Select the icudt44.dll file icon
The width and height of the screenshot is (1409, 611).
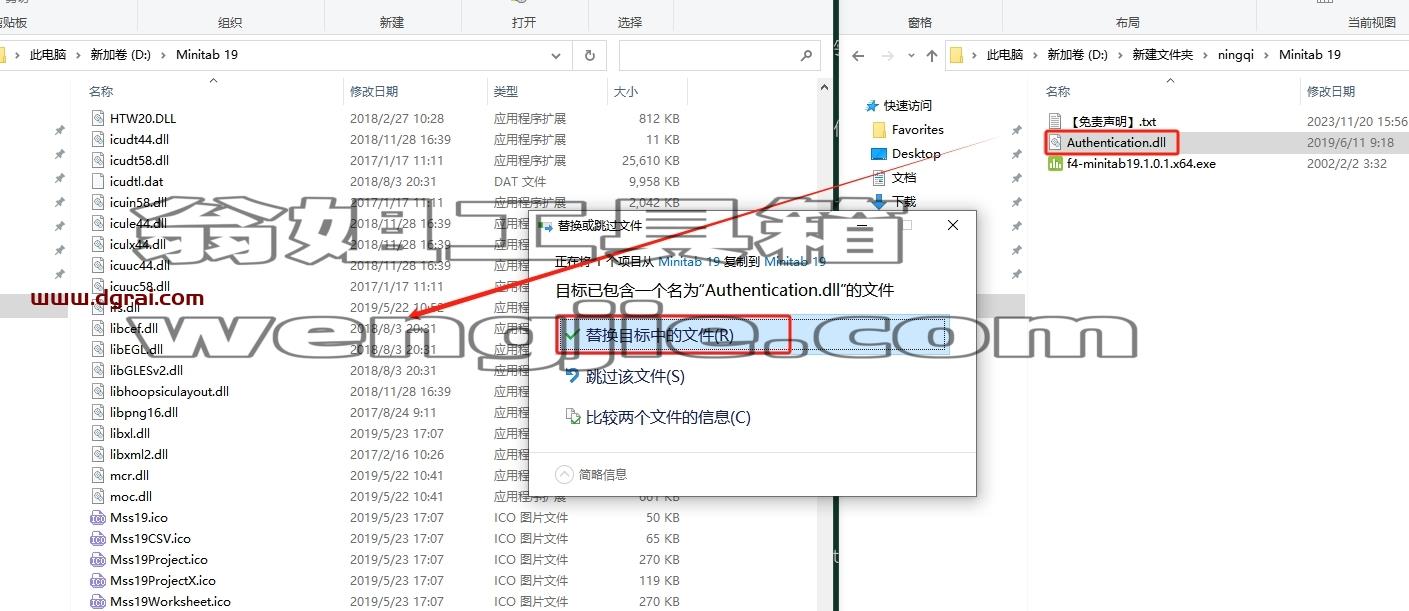click(97, 139)
